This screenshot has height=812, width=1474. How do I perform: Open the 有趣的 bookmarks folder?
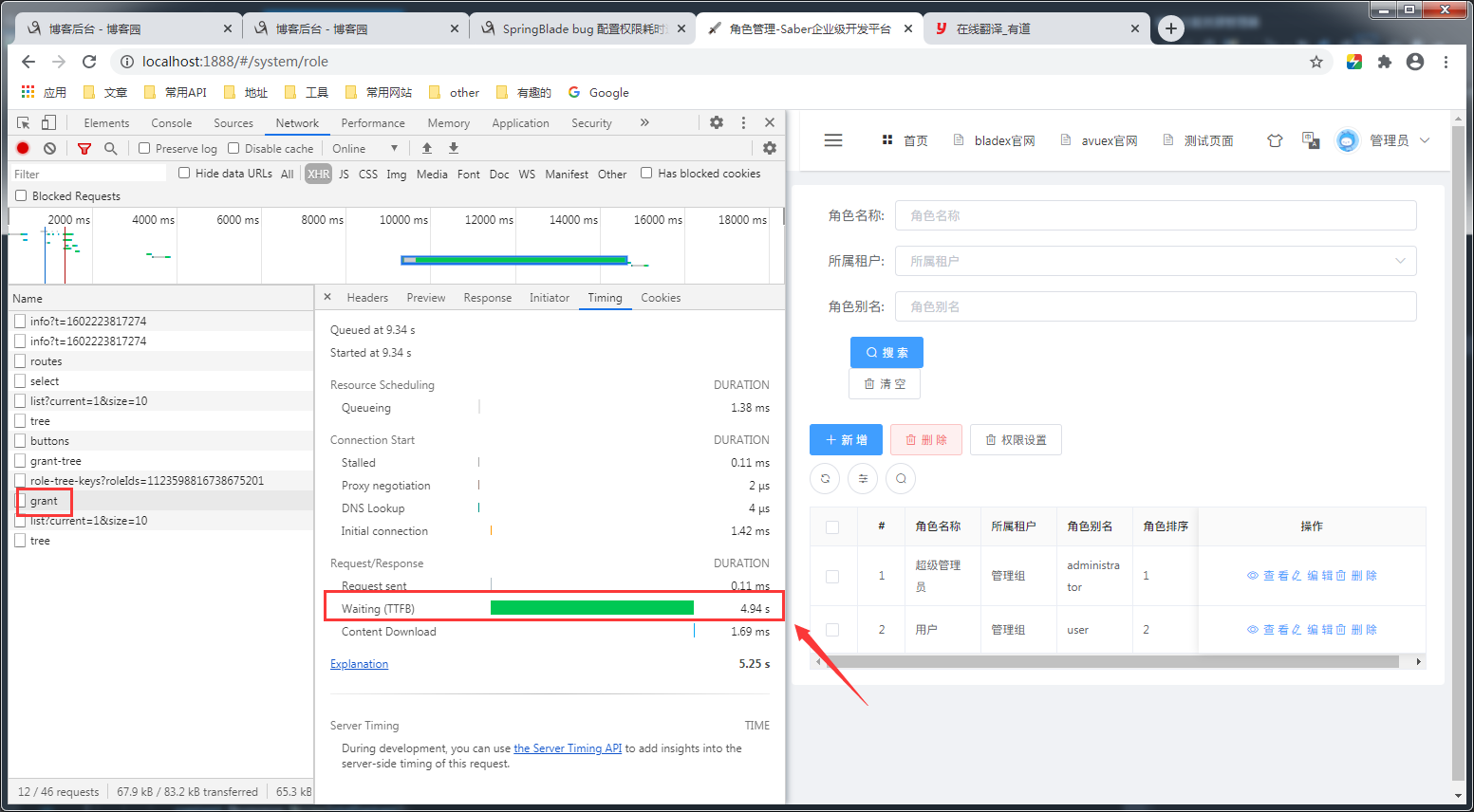click(x=523, y=92)
